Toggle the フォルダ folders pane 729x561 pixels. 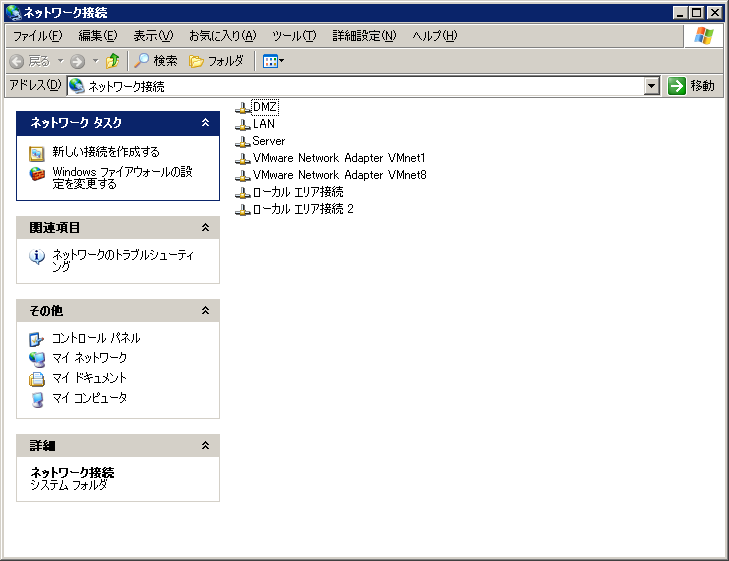pyautogui.click(x=216, y=61)
